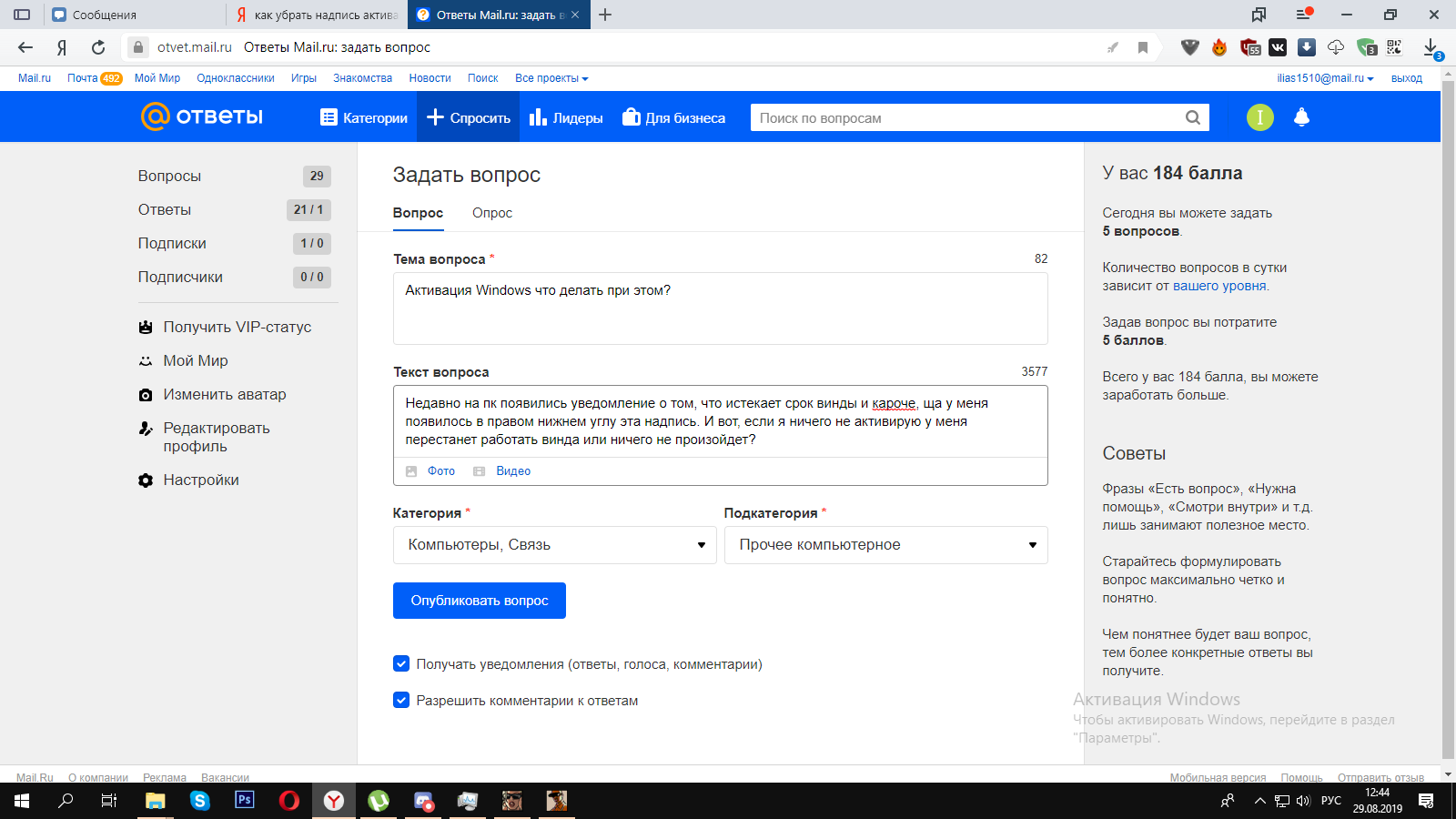Open Одноклассники link in top bar
Image resolution: width=1456 pixels, height=819 pixels.
[x=236, y=78]
